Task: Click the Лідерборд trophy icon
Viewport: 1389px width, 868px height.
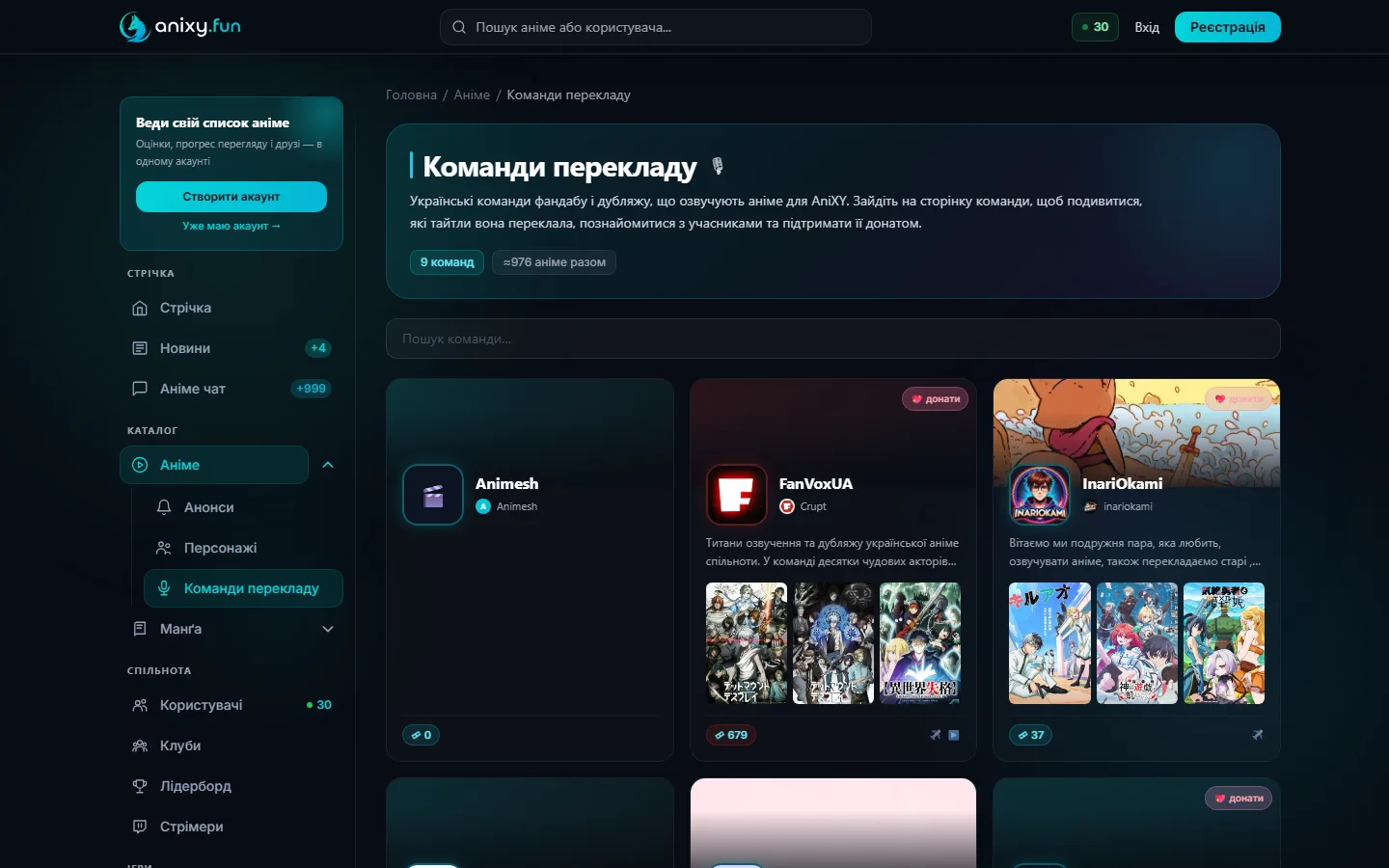Action: pos(140,786)
